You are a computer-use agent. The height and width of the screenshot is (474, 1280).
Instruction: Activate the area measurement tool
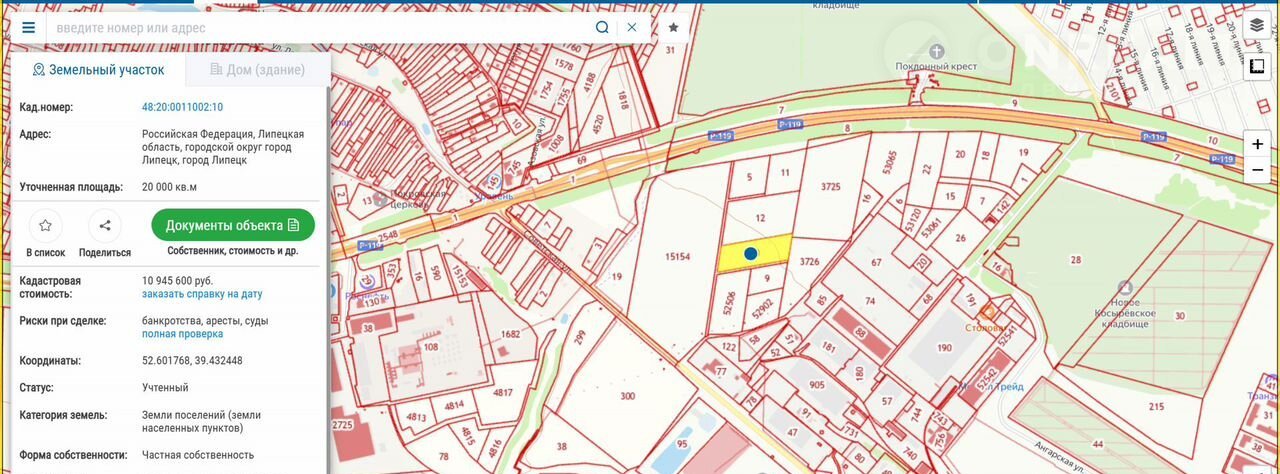pyautogui.click(x=1257, y=66)
